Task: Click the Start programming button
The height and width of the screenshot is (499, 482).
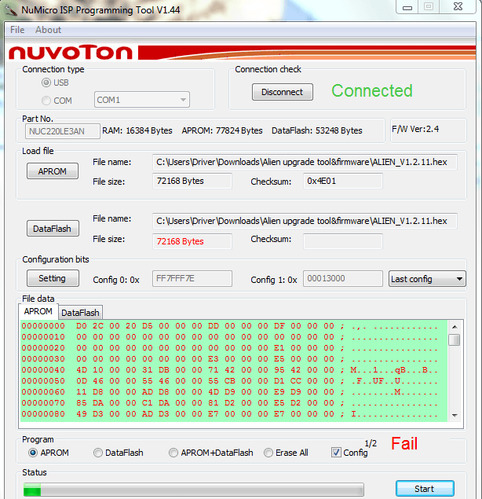Action: click(x=425, y=489)
